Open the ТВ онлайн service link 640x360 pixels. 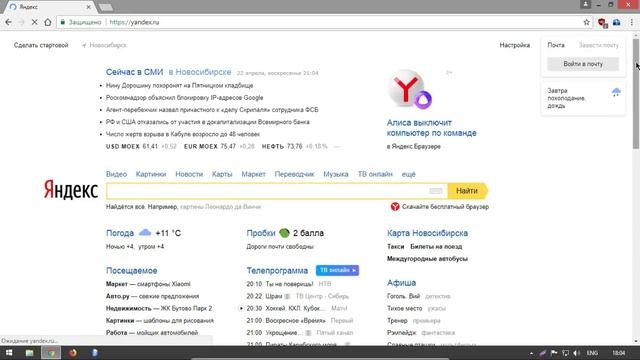[x=375, y=174]
